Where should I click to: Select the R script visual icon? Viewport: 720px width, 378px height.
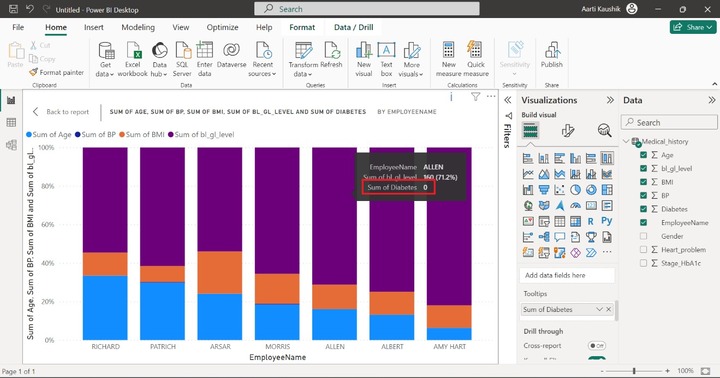point(591,221)
